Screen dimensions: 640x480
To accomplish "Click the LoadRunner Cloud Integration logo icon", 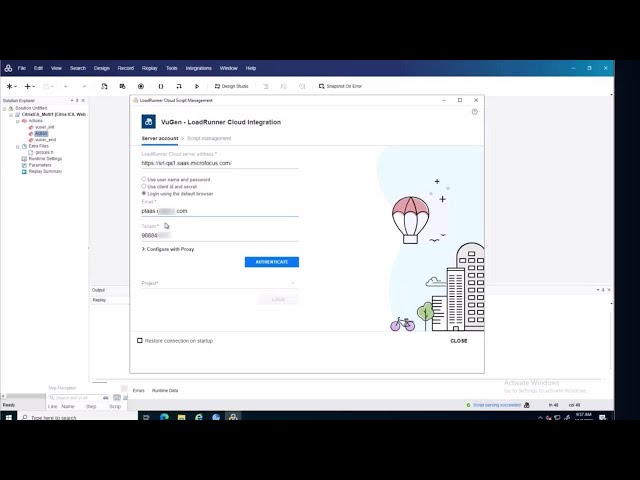I will [149, 122].
